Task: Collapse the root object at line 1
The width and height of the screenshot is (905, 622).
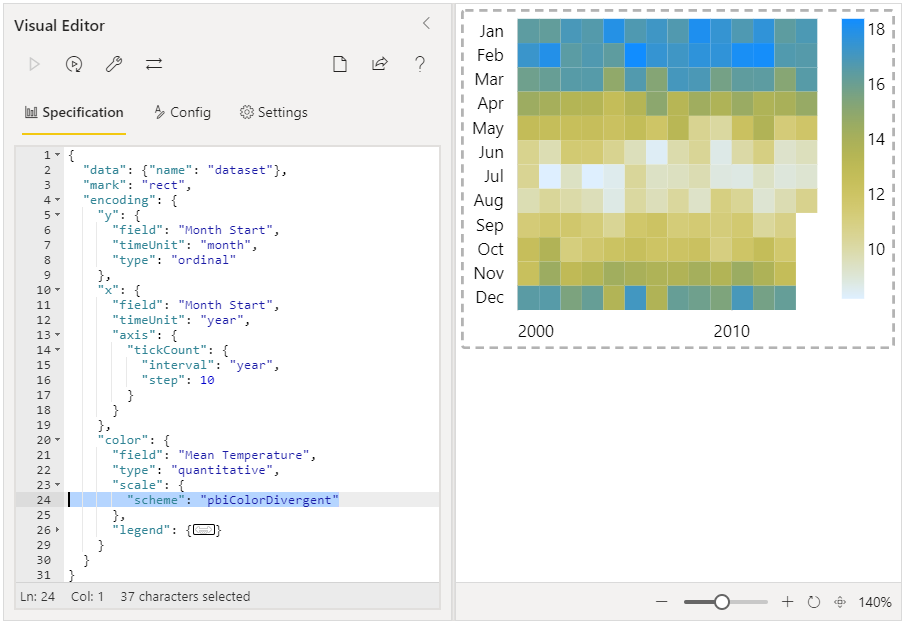Action: pyautogui.click(x=57, y=155)
